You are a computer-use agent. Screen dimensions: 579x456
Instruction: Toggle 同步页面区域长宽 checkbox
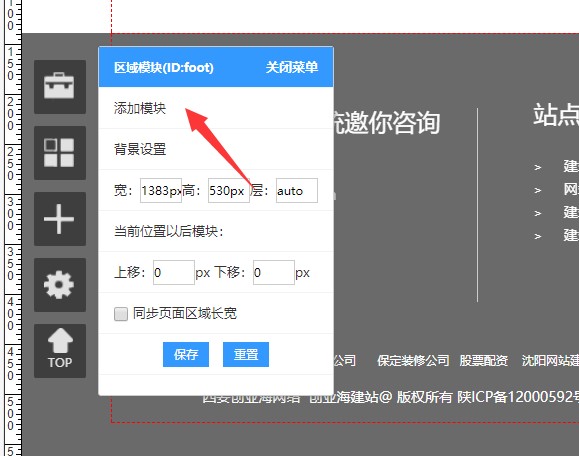(x=121, y=314)
